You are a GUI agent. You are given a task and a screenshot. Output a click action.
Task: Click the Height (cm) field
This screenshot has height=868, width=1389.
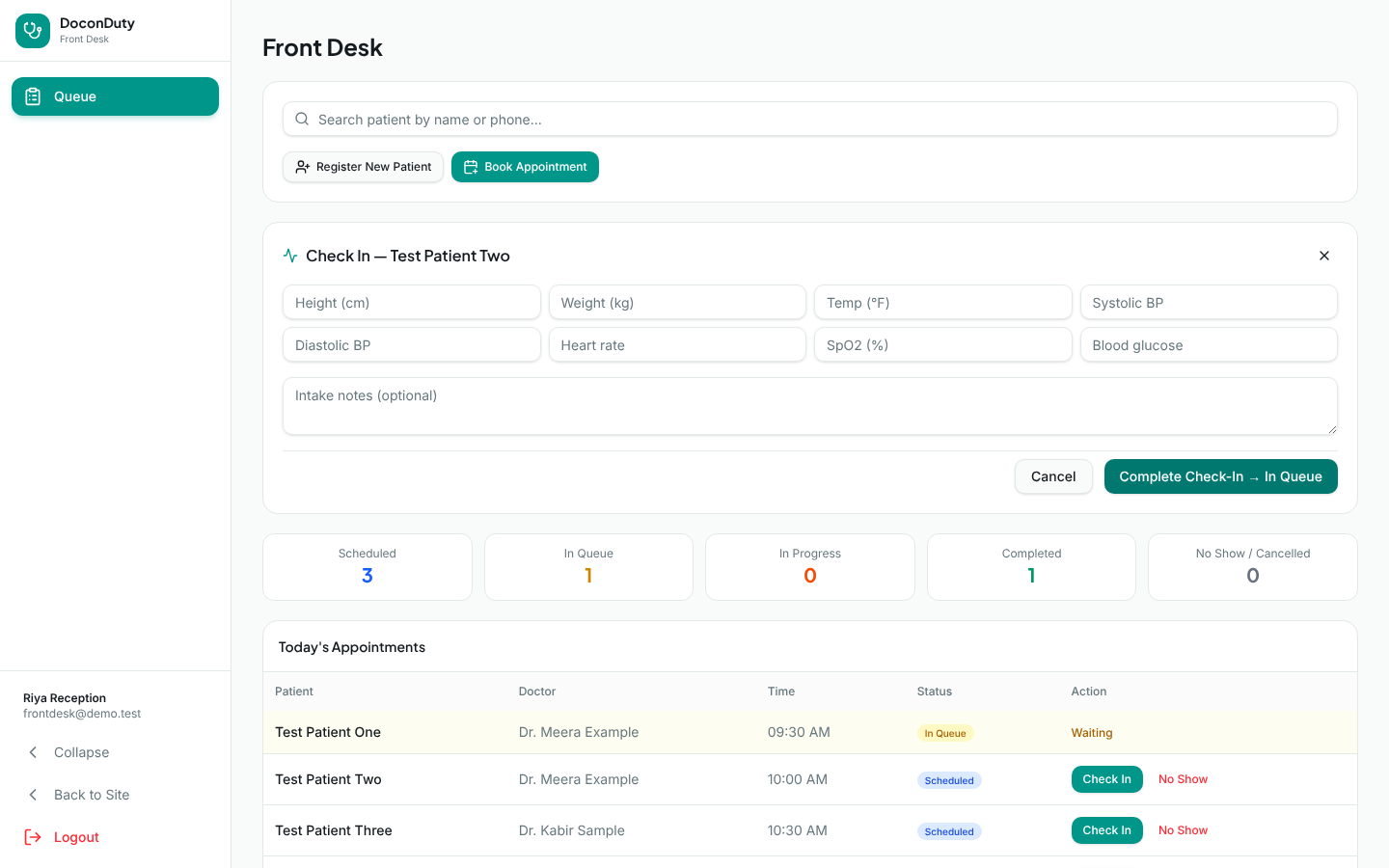(x=412, y=302)
